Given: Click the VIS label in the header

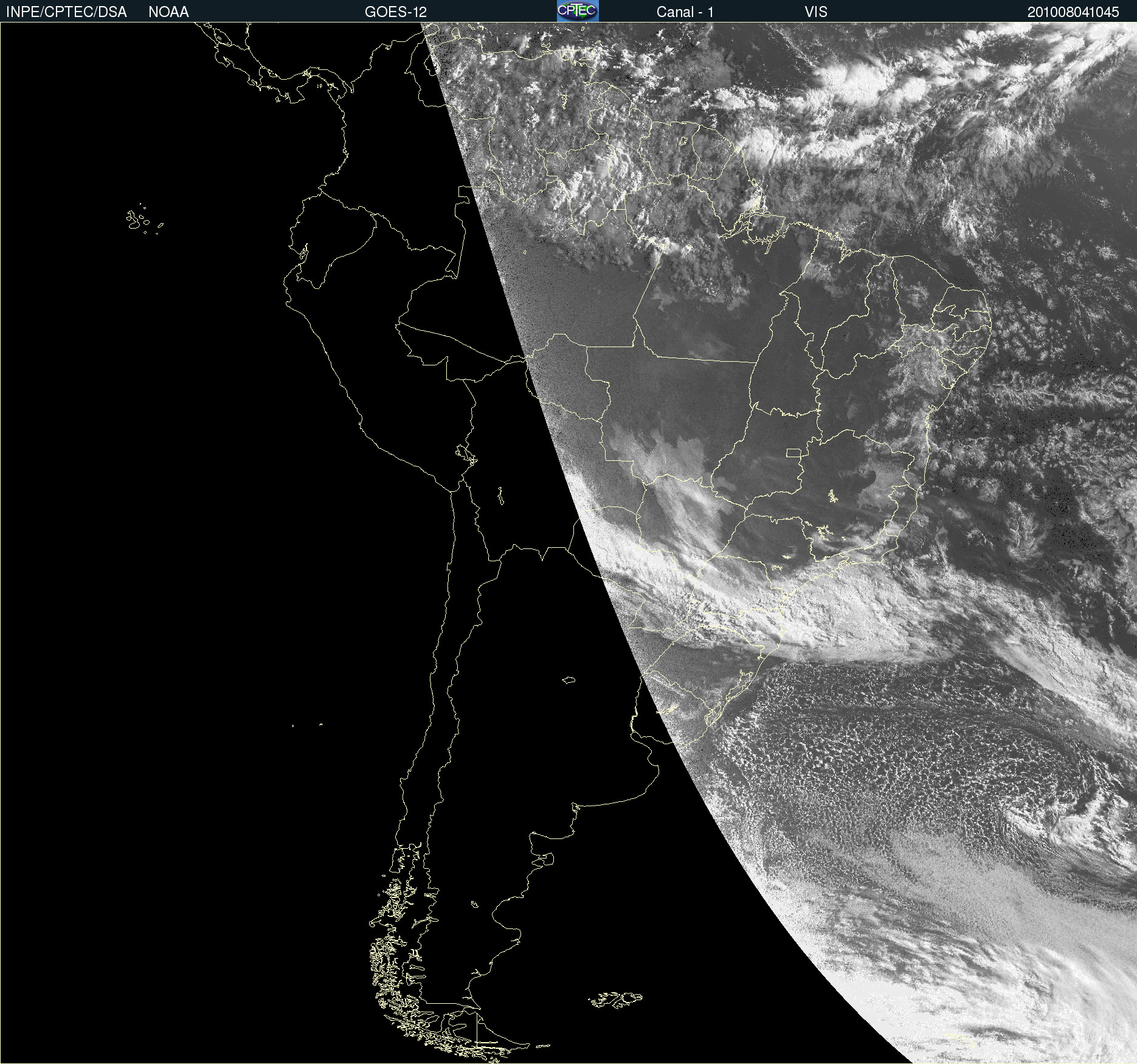Looking at the screenshot, I should tap(816, 12).
